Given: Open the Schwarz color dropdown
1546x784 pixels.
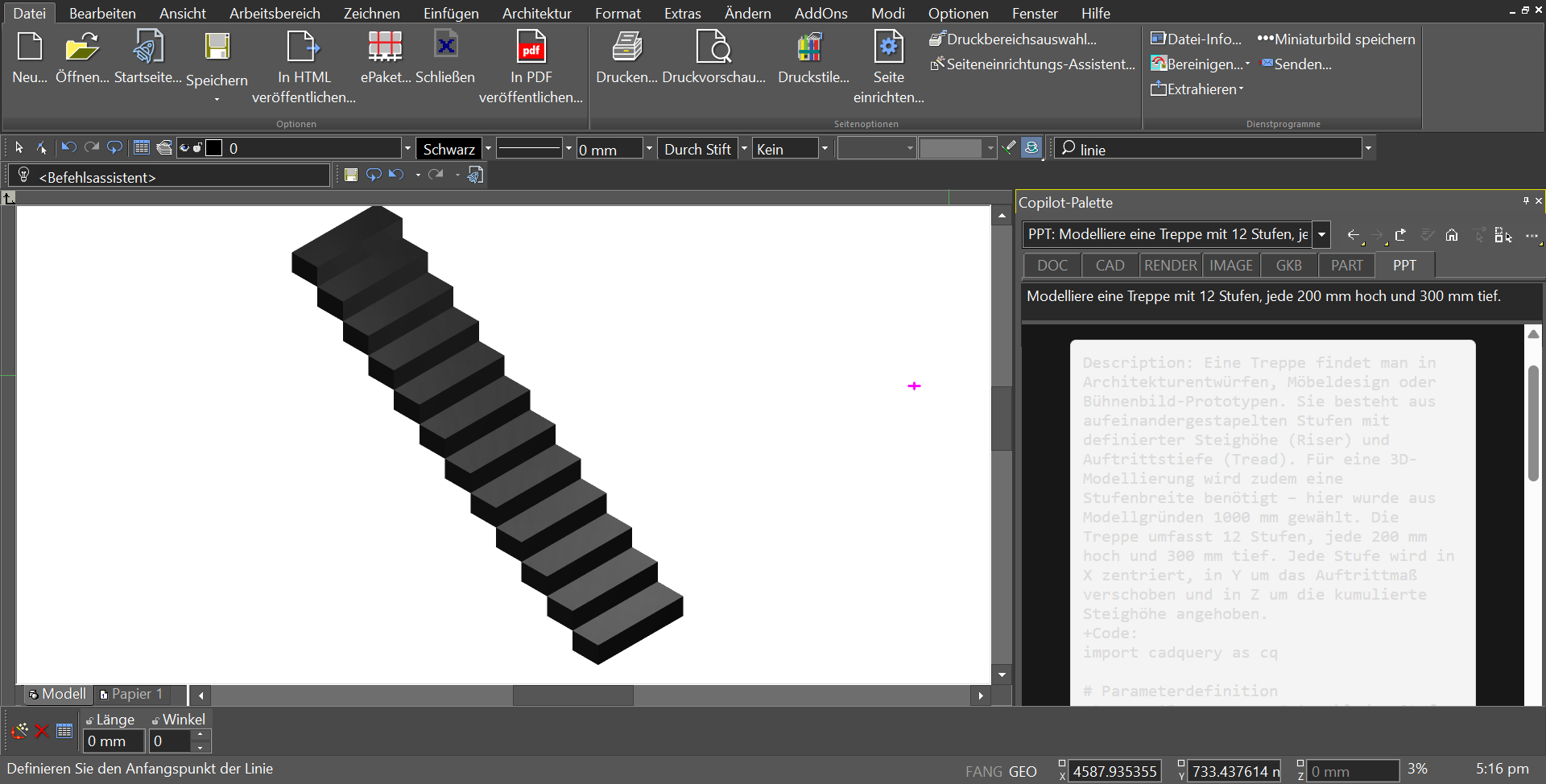Looking at the screenshot, I should [487, 148].
